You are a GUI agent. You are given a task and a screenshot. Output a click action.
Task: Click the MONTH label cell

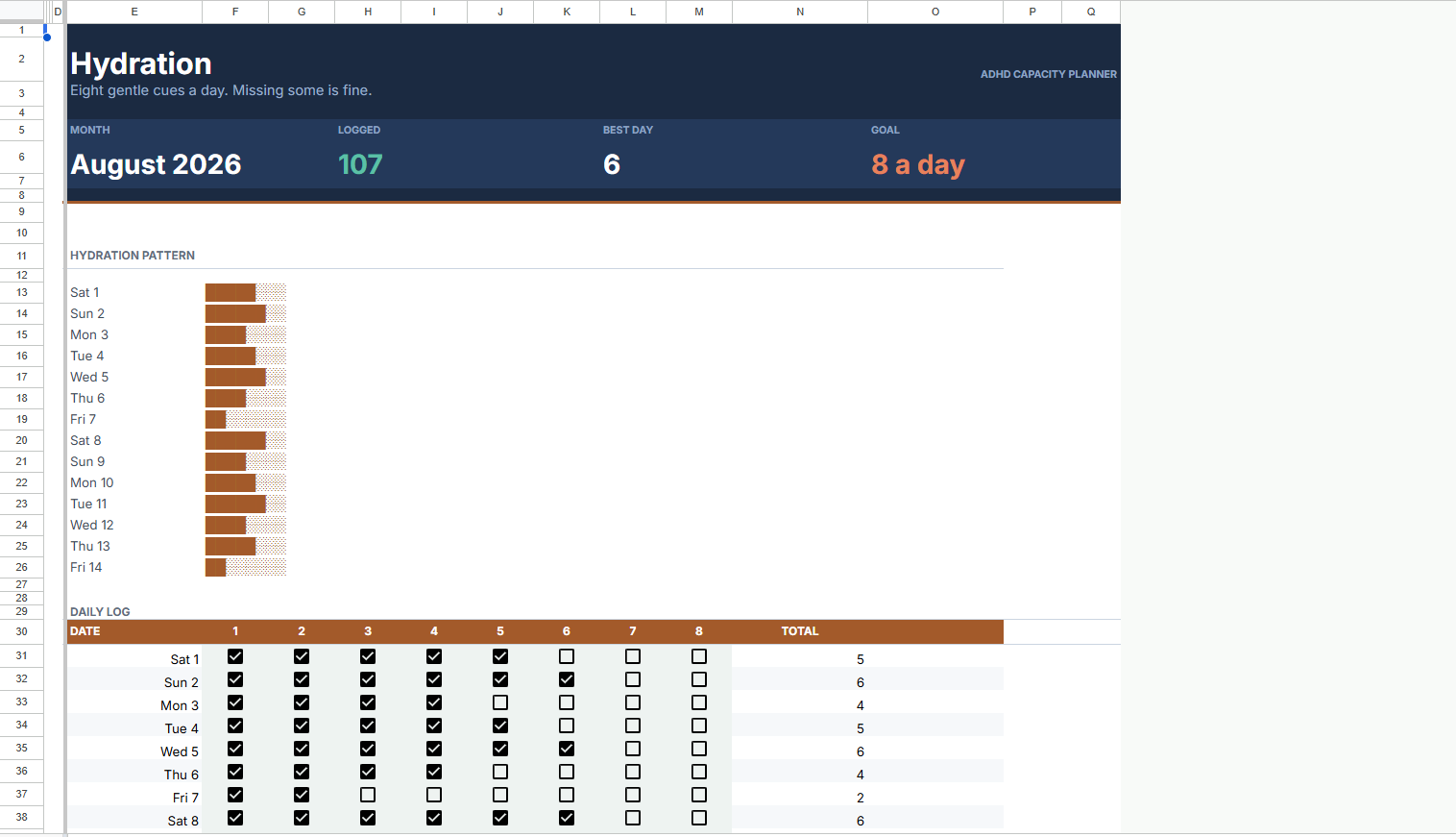(90, 130)
